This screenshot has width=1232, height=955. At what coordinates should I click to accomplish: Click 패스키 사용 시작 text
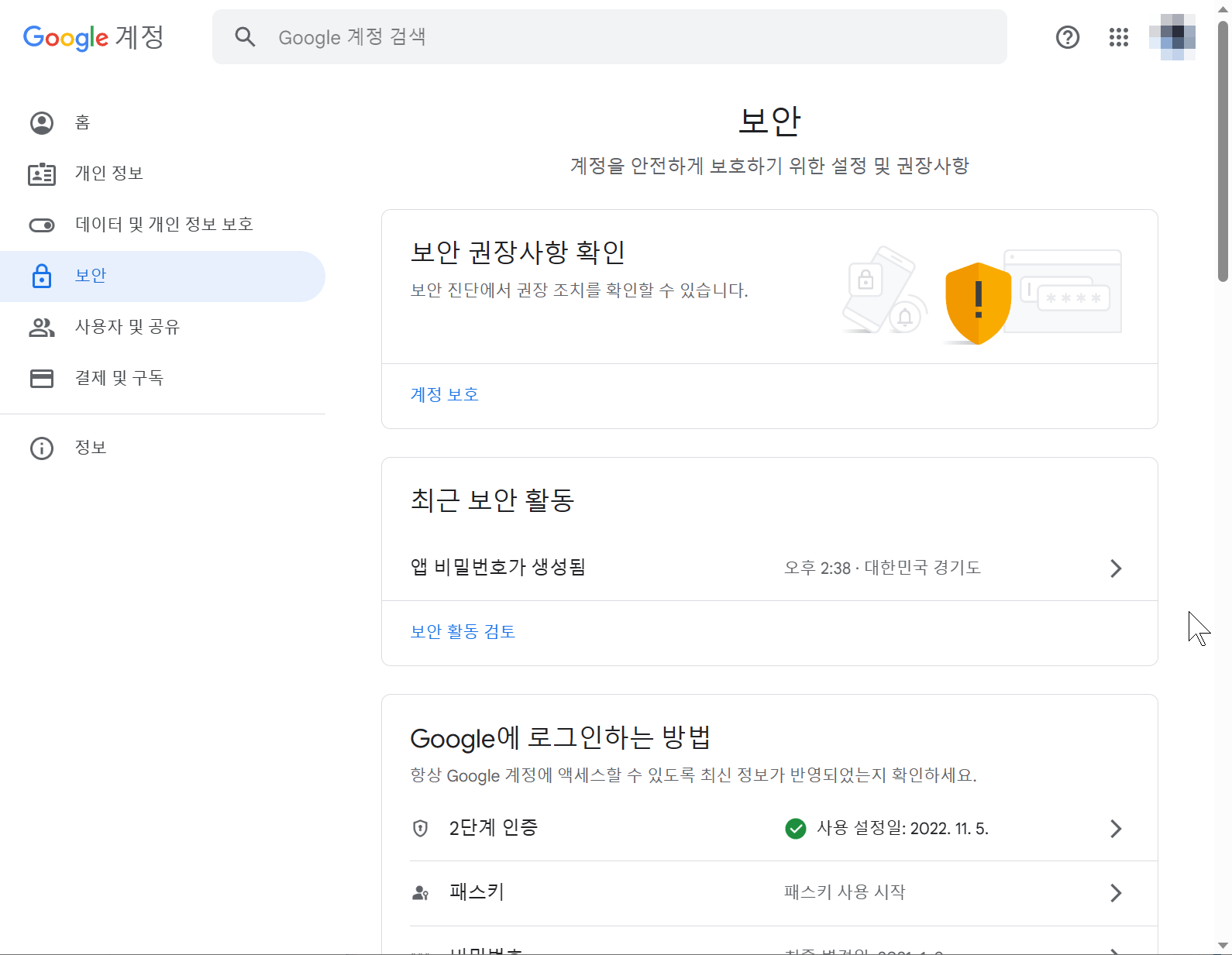tap(845, 892)
